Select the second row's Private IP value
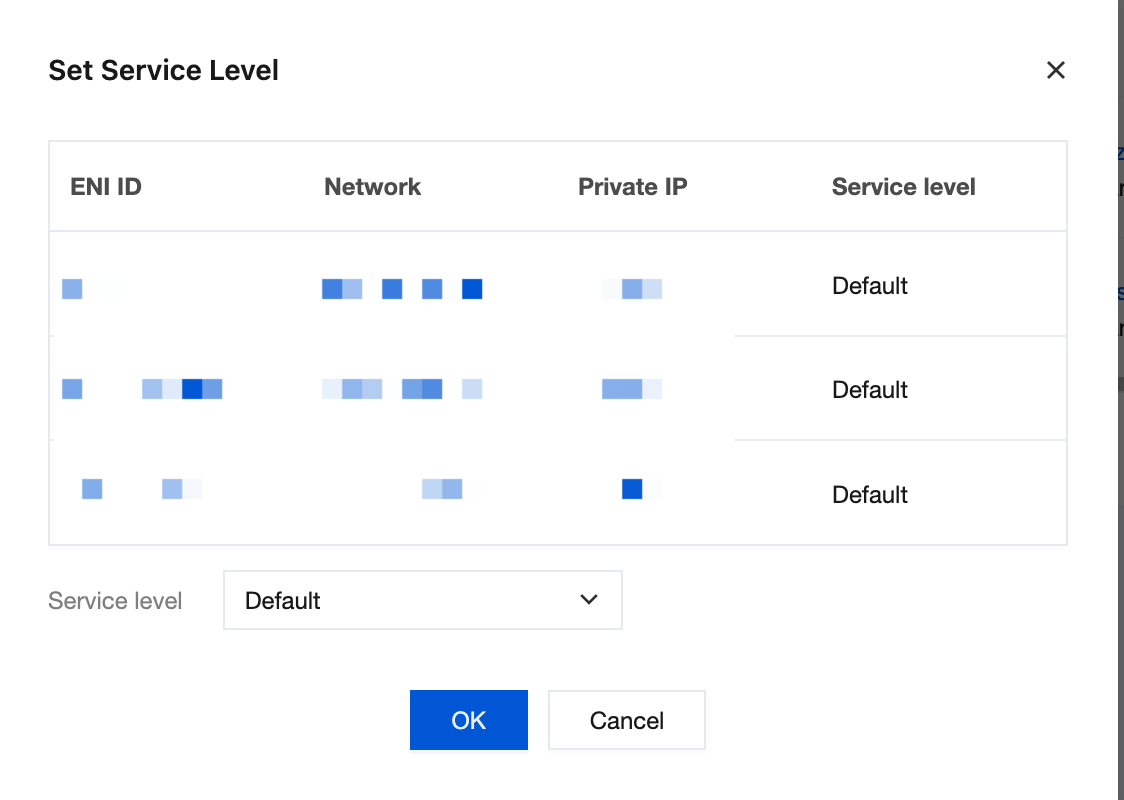Image resolution: width=1124 pixels, height=800 pixels. tap(632, 389)
